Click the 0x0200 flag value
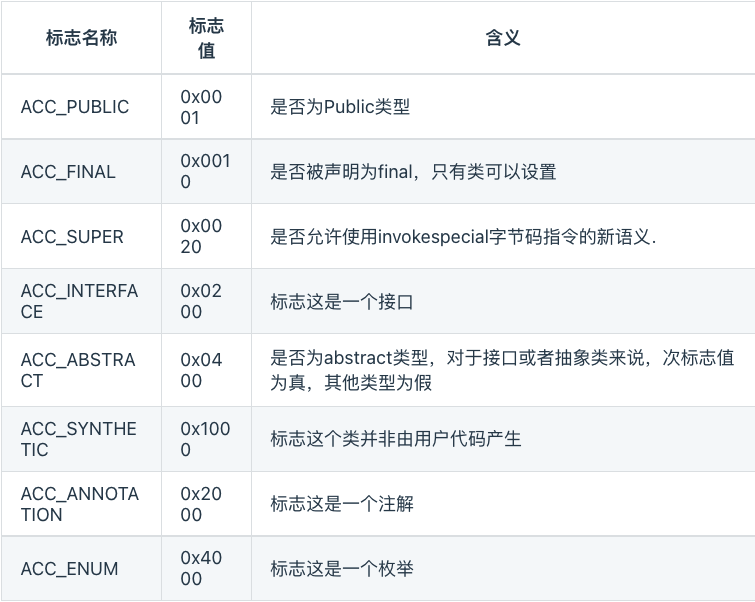Screen dimensions: 755x602 (201, 301)
